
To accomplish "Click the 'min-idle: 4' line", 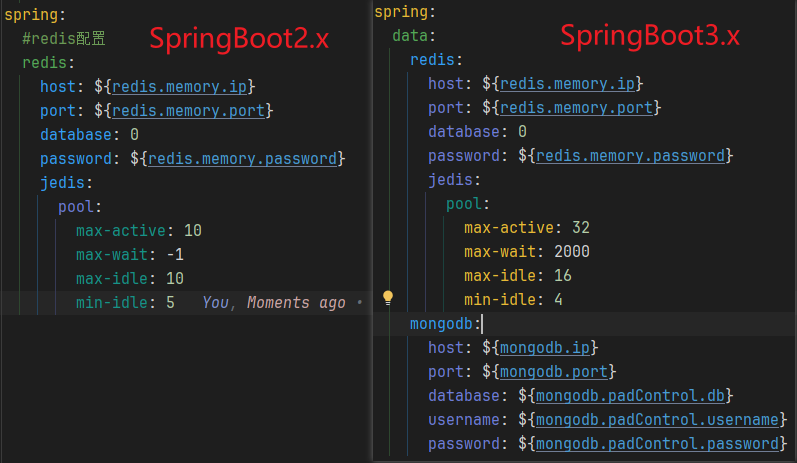I will click(x=513, y=300).
